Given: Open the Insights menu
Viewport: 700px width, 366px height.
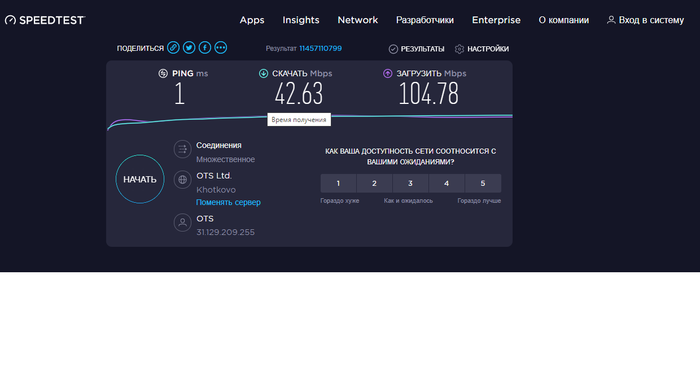Looking at the screenshot, I should (x=301, y=20).
